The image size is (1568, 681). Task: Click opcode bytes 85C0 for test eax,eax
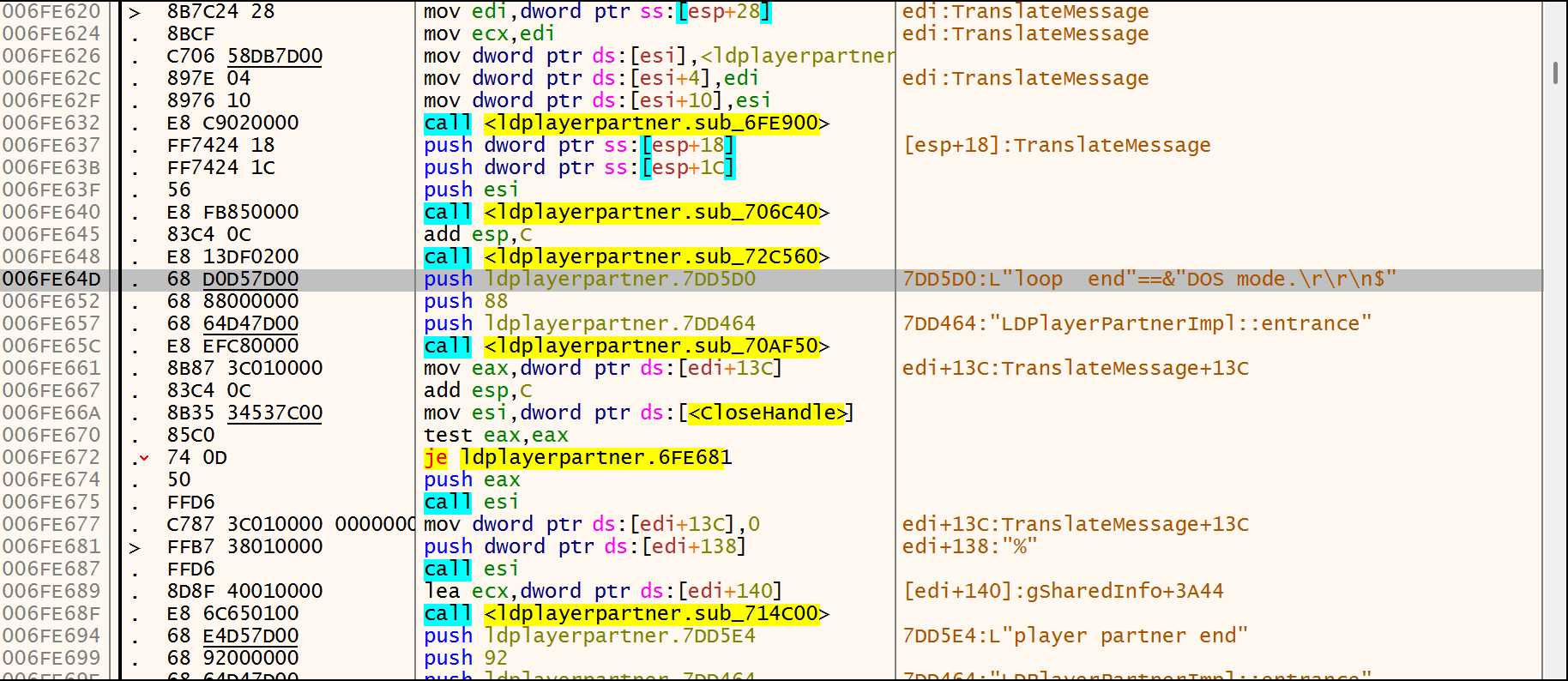tap(190, 435)
